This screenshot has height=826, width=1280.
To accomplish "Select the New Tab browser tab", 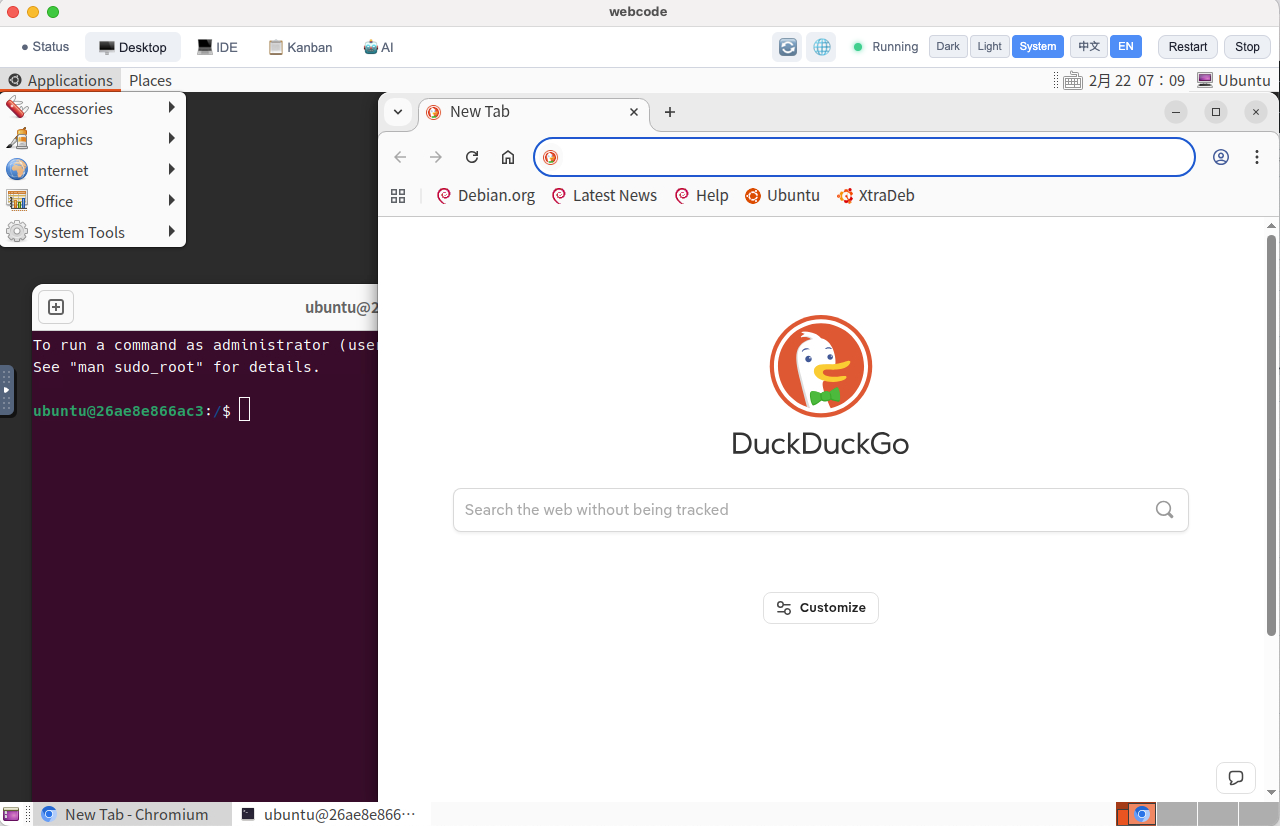I will 510,112.
